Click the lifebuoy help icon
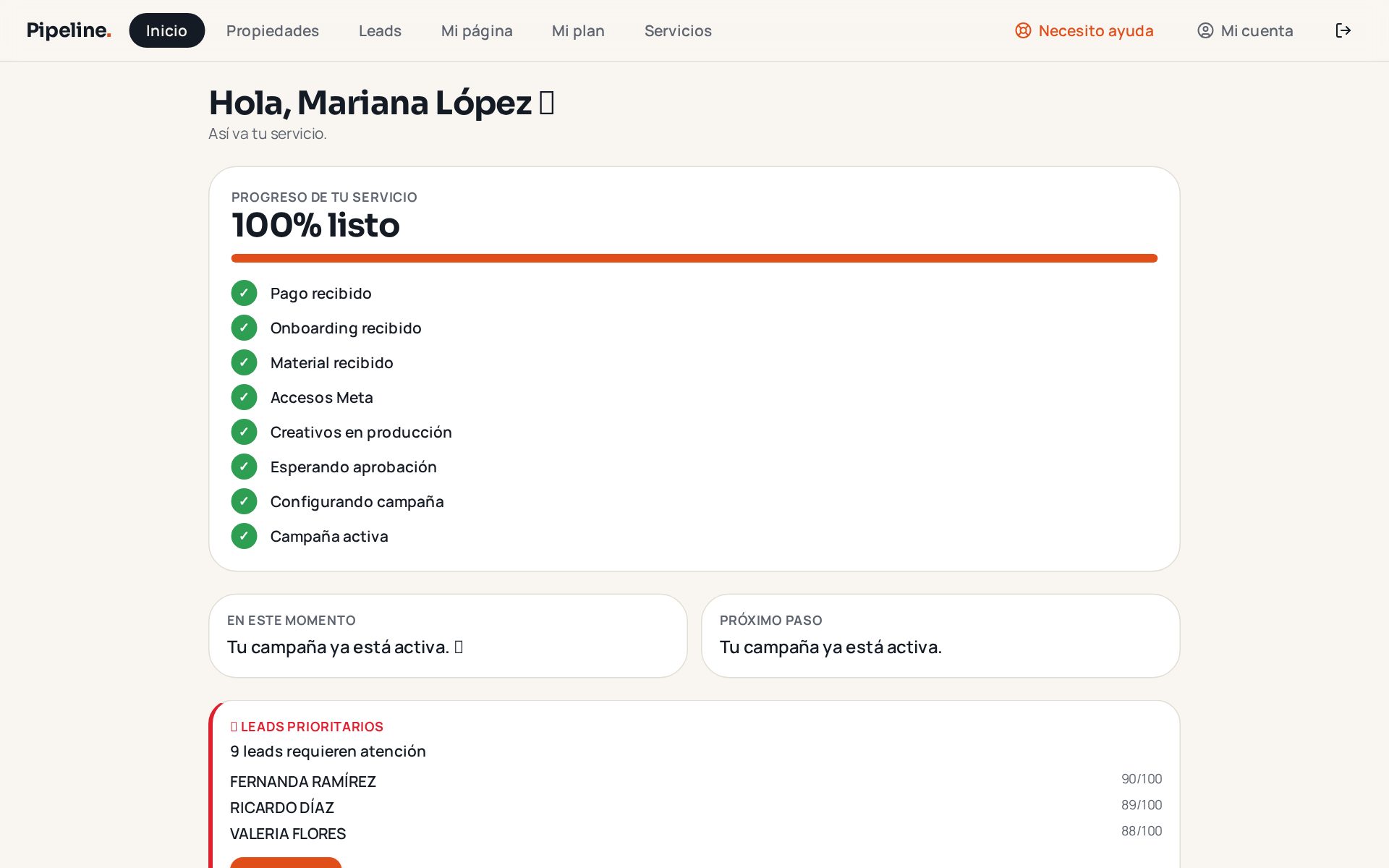The height and width of the screenshot is (868, 1389). [1023, 30]
